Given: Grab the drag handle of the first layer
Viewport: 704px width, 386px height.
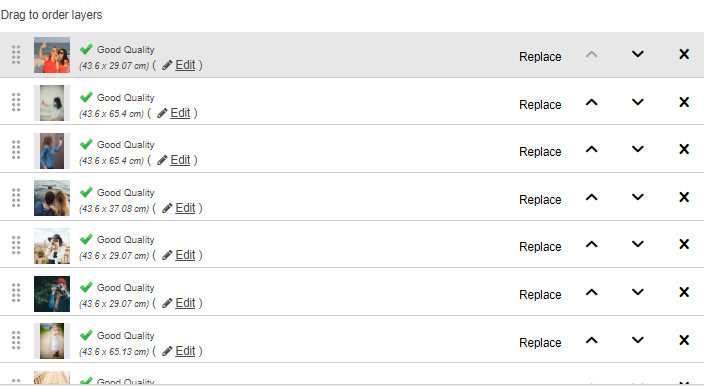Looking at the screenshot, I should (x=16, y=55).
